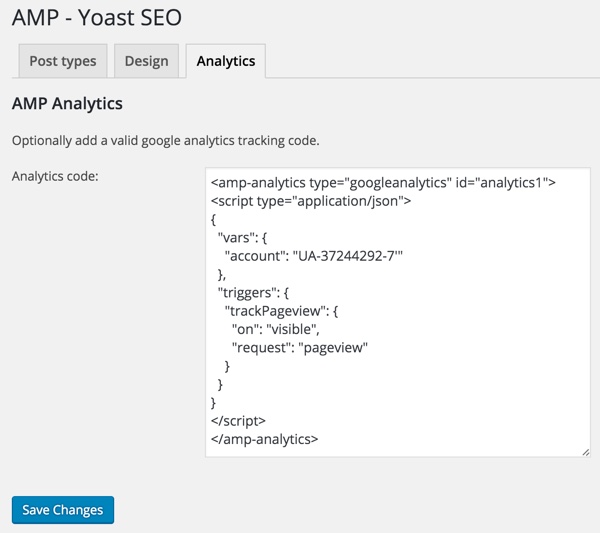Click the google analytics tracking code description
The image size is (600, 533).
coord(165,140)
